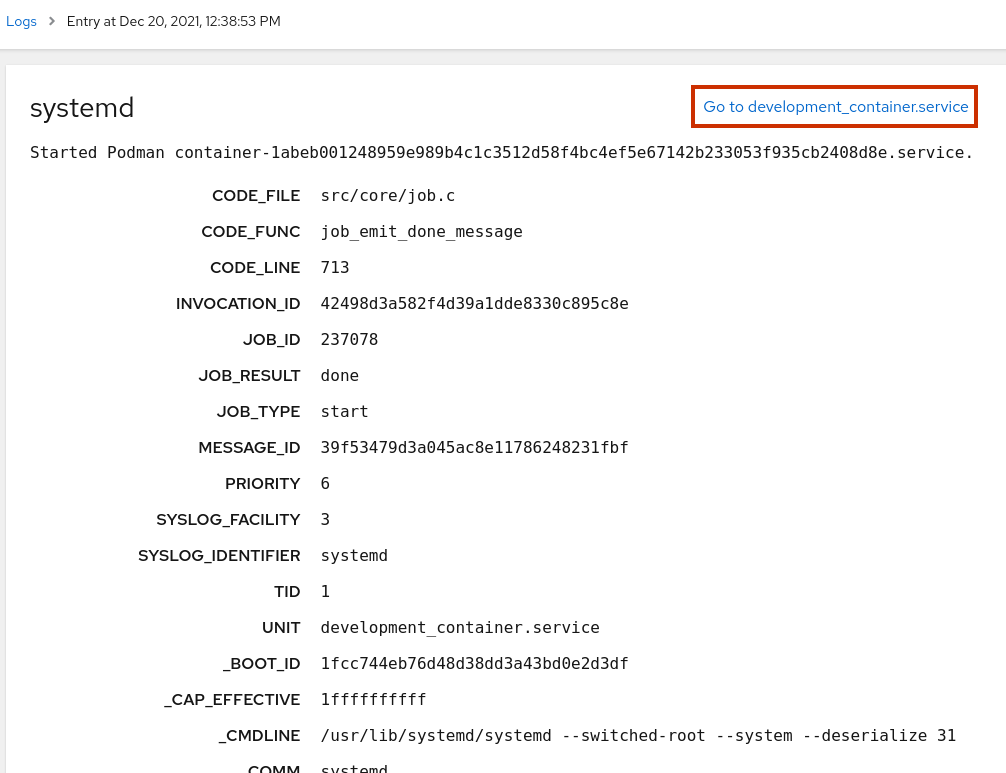Click the CODE_LINE value 713
Viewport: 1006px width, 773px height.
tap(335, 268)
